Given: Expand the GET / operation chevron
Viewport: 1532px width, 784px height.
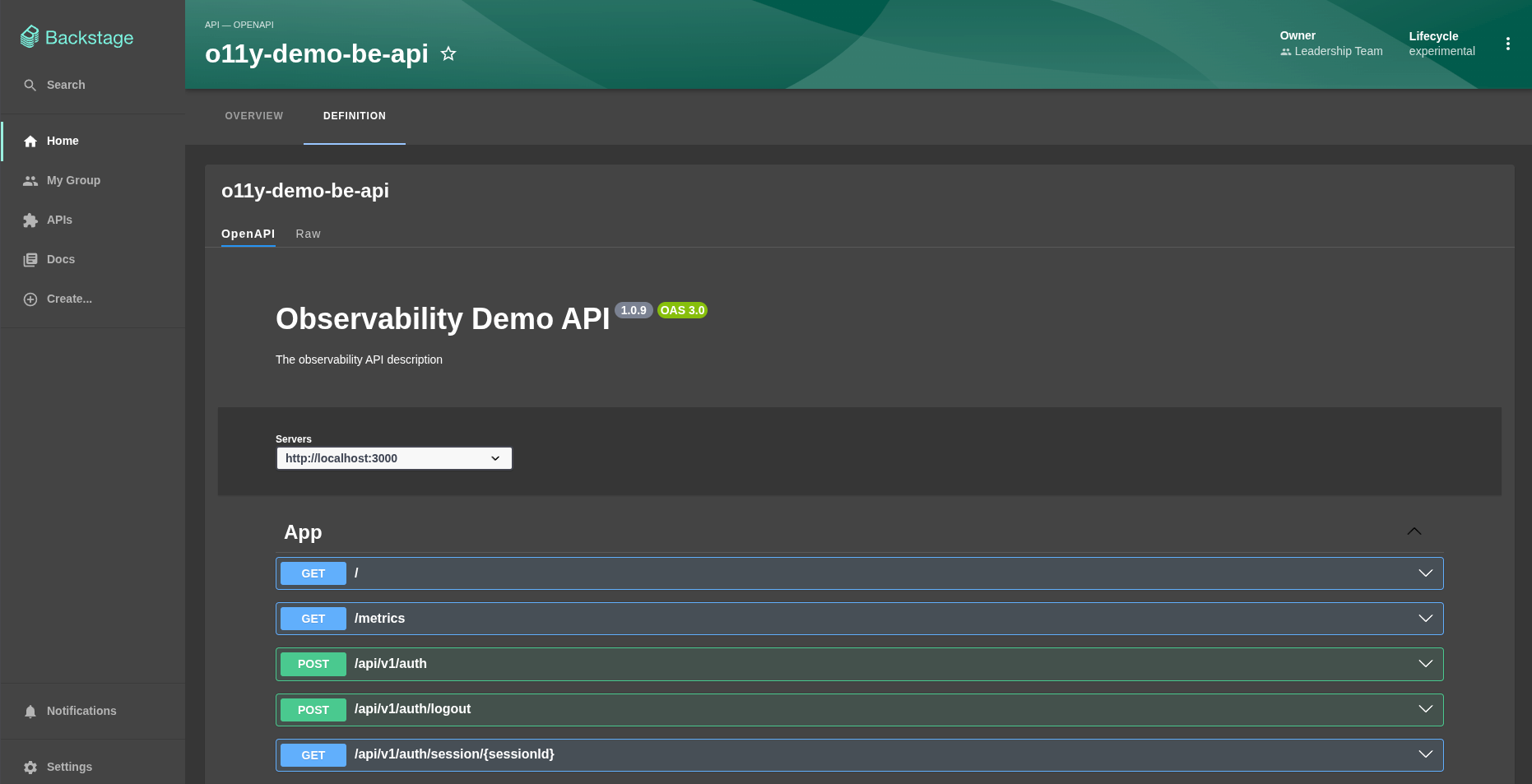Looking at the screenshot, I should (1426, 573).
